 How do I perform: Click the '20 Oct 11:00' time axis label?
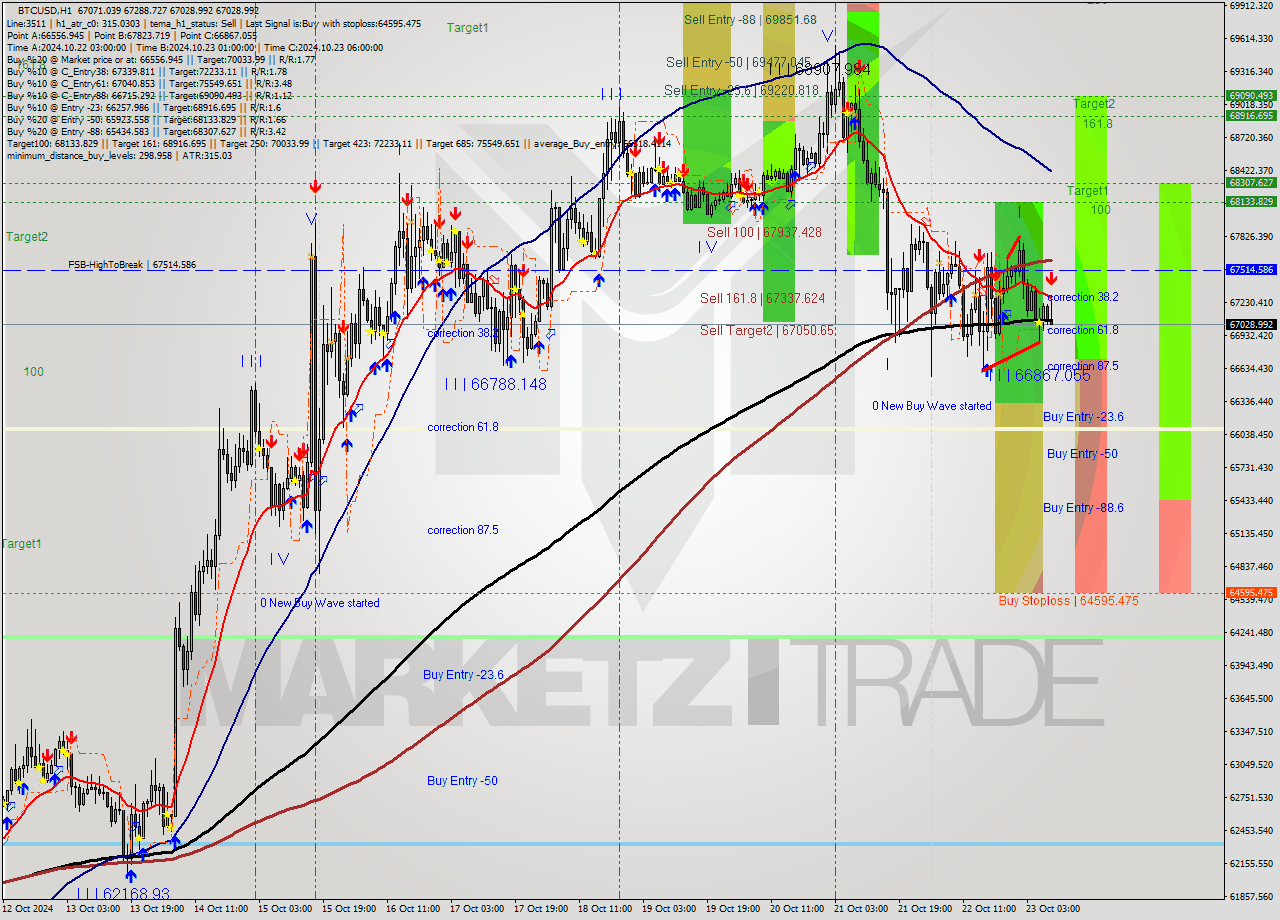coord(797,909)
